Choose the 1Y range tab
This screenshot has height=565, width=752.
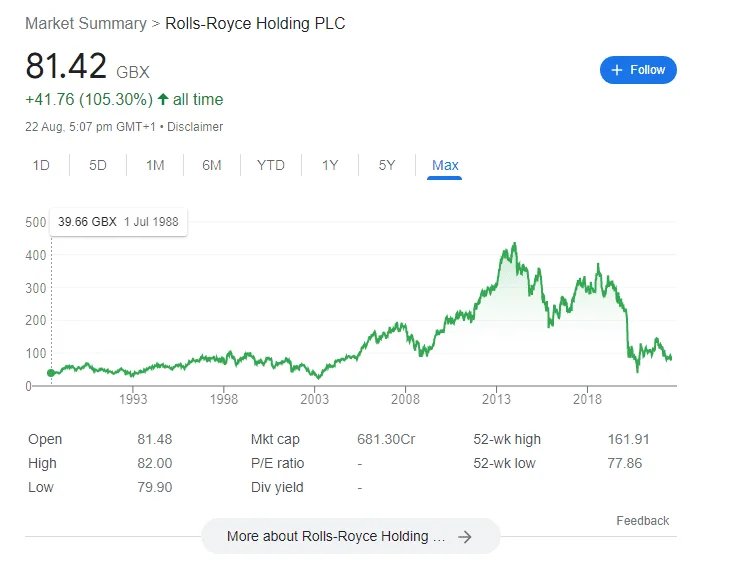click(x=330, y=165)
